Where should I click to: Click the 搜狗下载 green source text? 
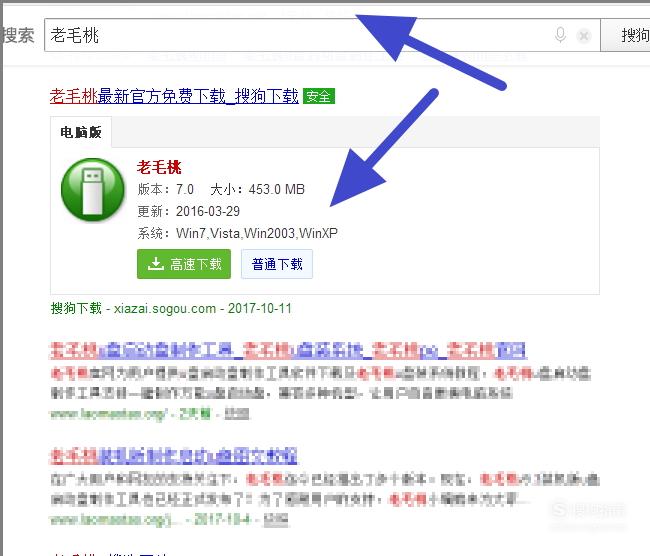tap(76, 308)
